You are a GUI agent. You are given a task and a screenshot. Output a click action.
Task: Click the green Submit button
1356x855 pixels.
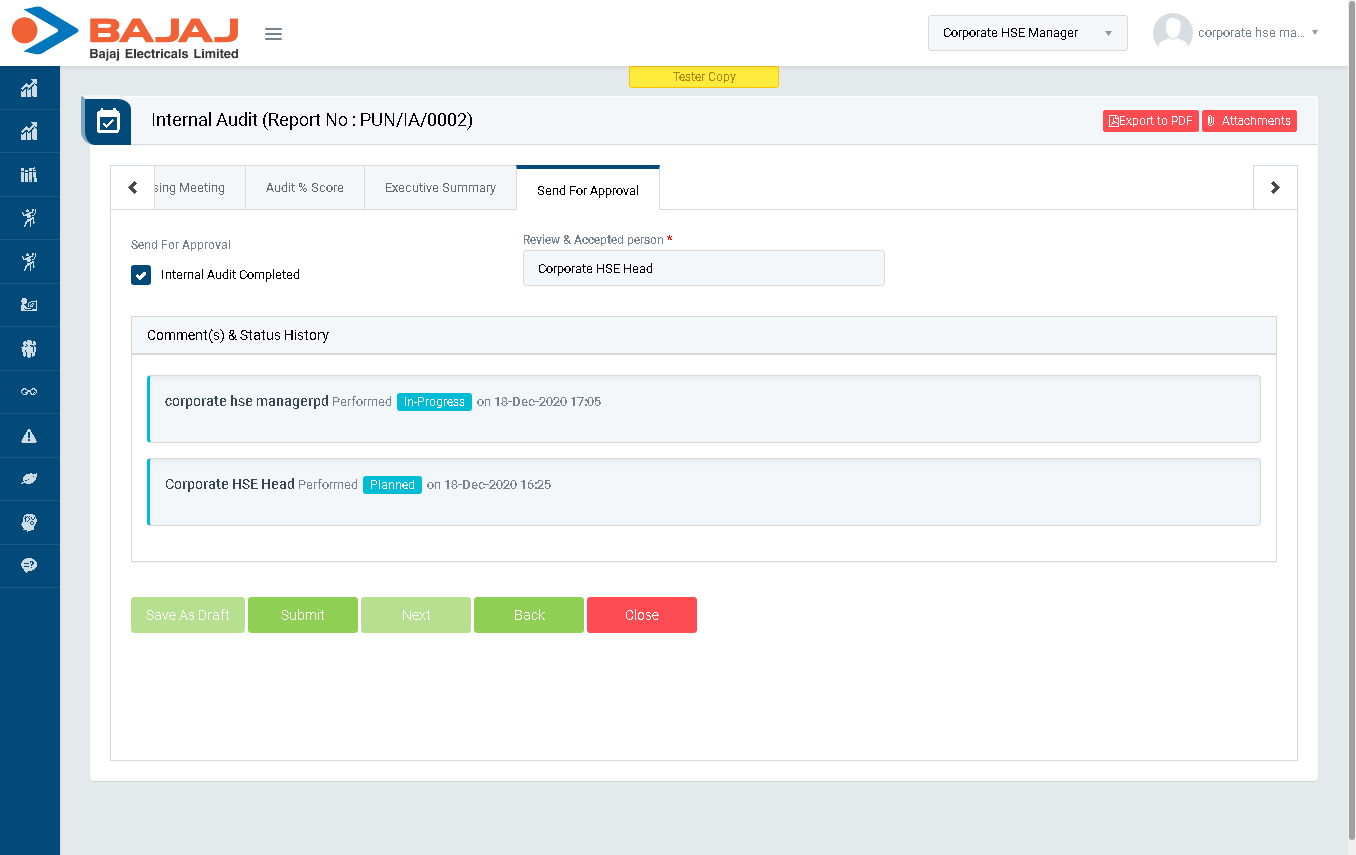coord(302,615)
